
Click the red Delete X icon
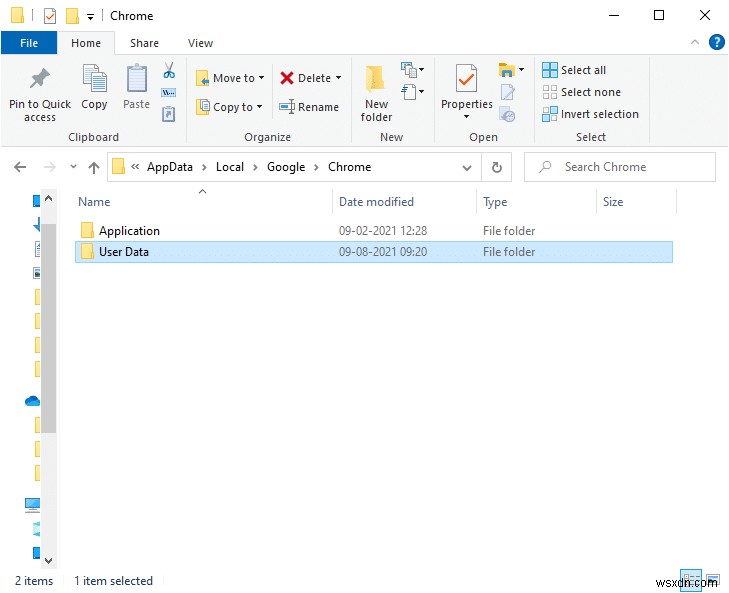(287, 78)
